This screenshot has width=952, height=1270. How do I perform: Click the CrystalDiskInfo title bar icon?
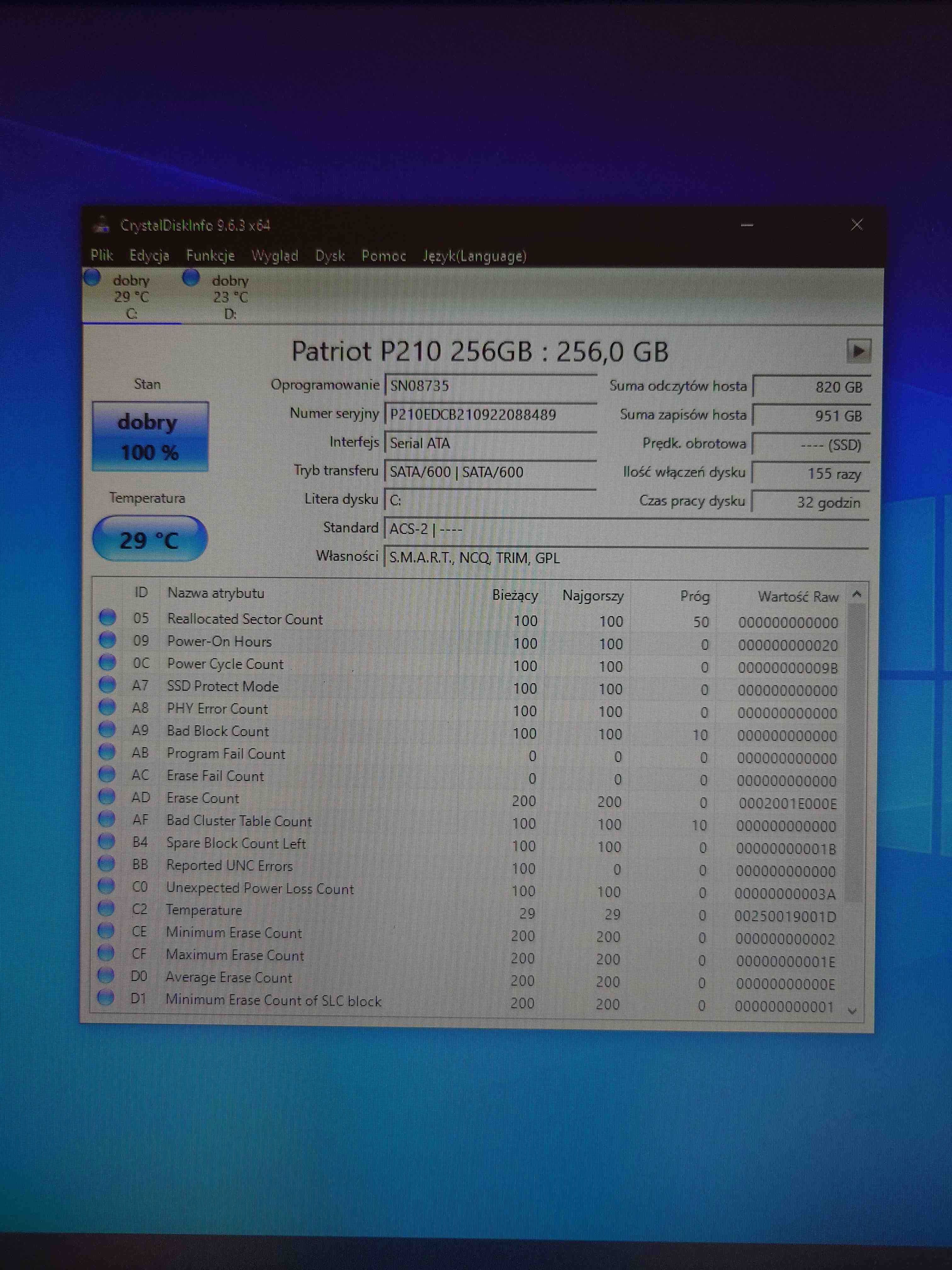pos(102,225)
